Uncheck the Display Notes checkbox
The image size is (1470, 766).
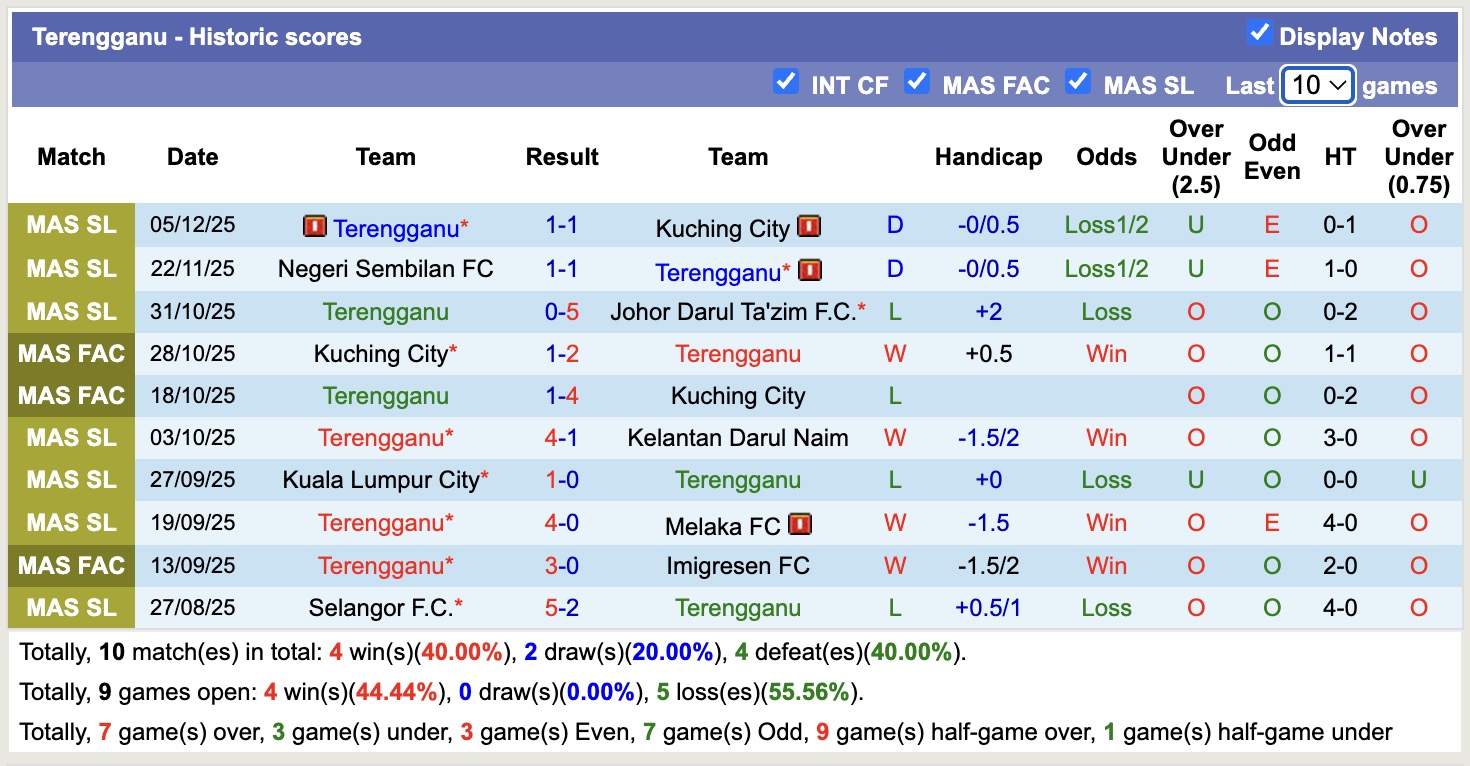(1257, 31)
